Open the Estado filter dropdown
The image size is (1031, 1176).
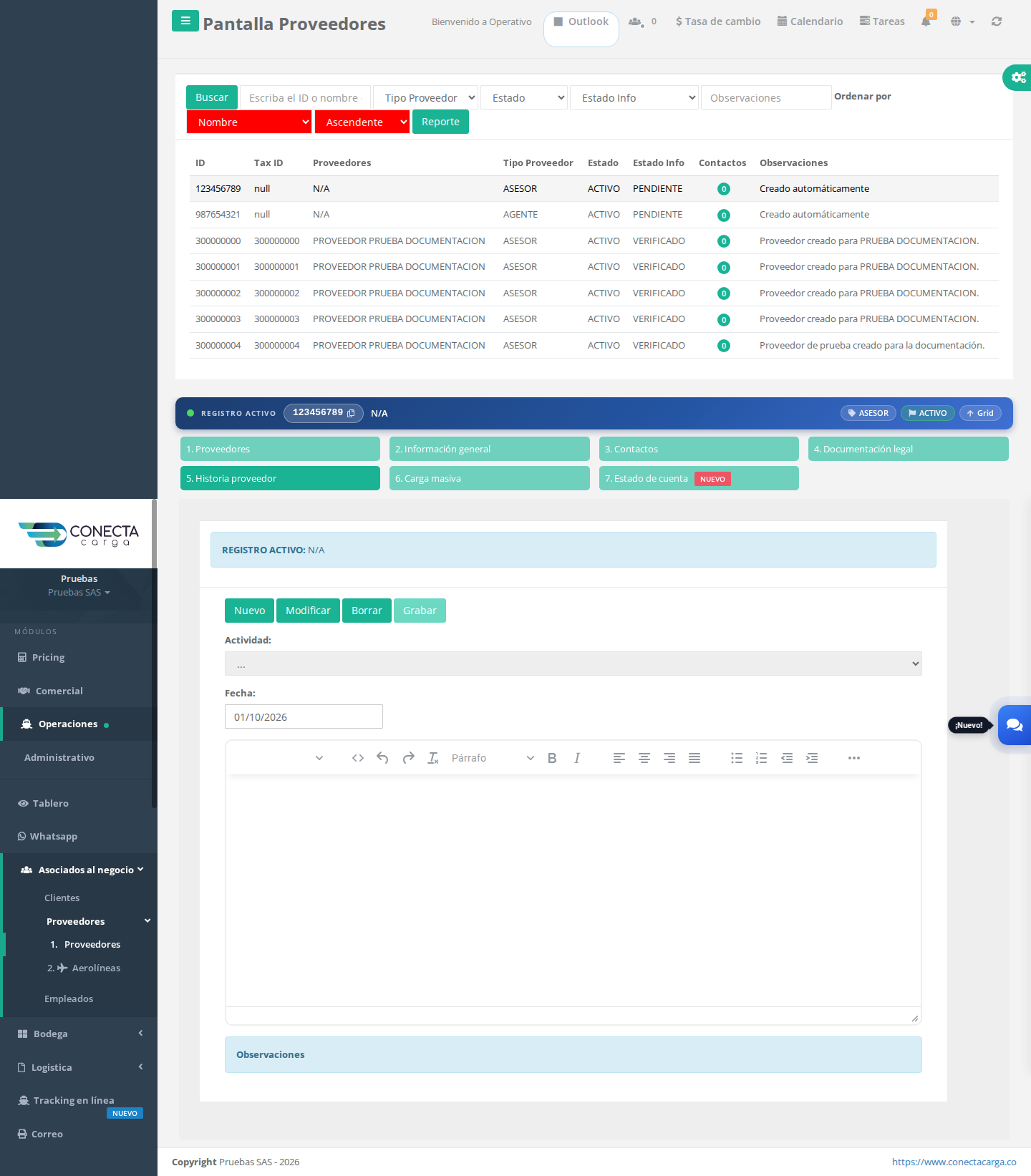[x=524, y=97]
